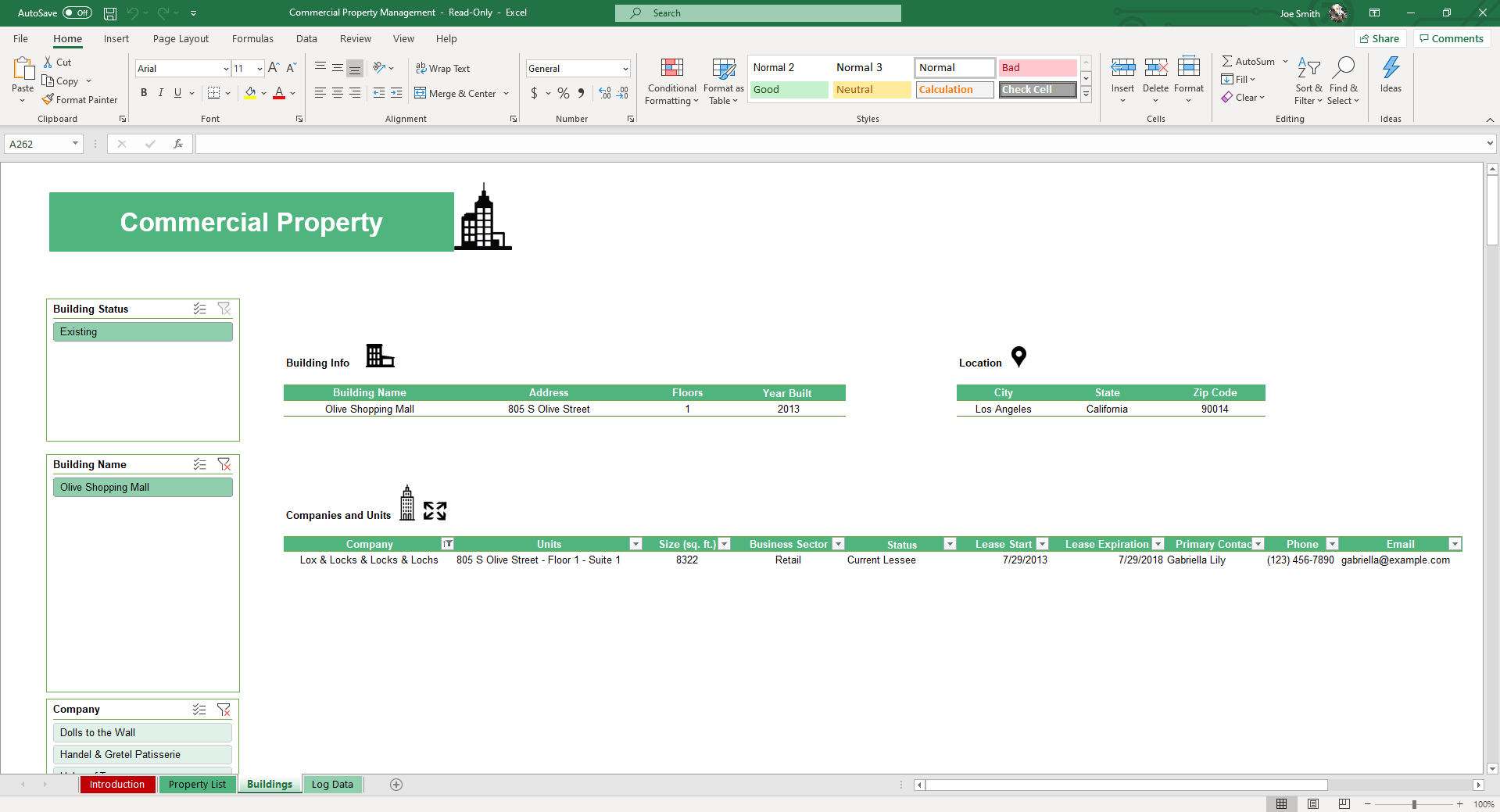1500x812 pixels.
Task: Toggle bold formatting
Action: pyautogui.click(x=144, y=93)
